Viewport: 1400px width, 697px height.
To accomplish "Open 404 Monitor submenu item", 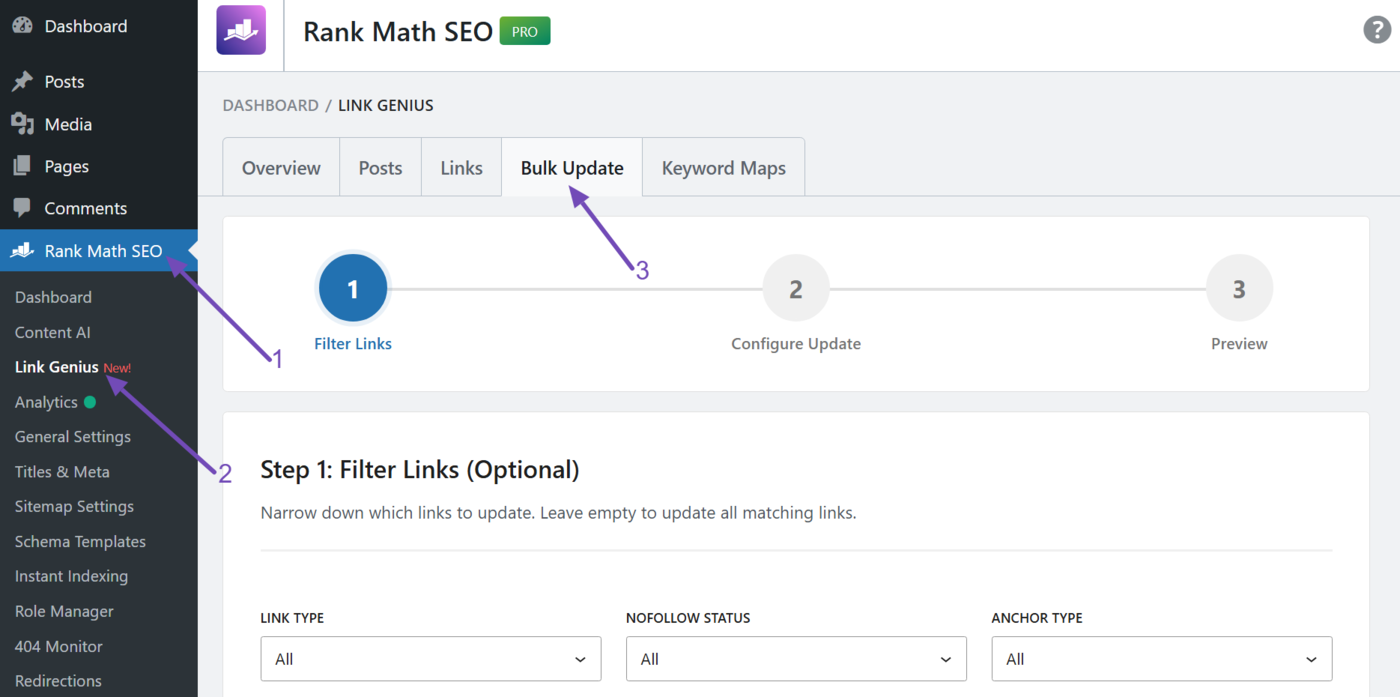I will (x=58, y=646).
